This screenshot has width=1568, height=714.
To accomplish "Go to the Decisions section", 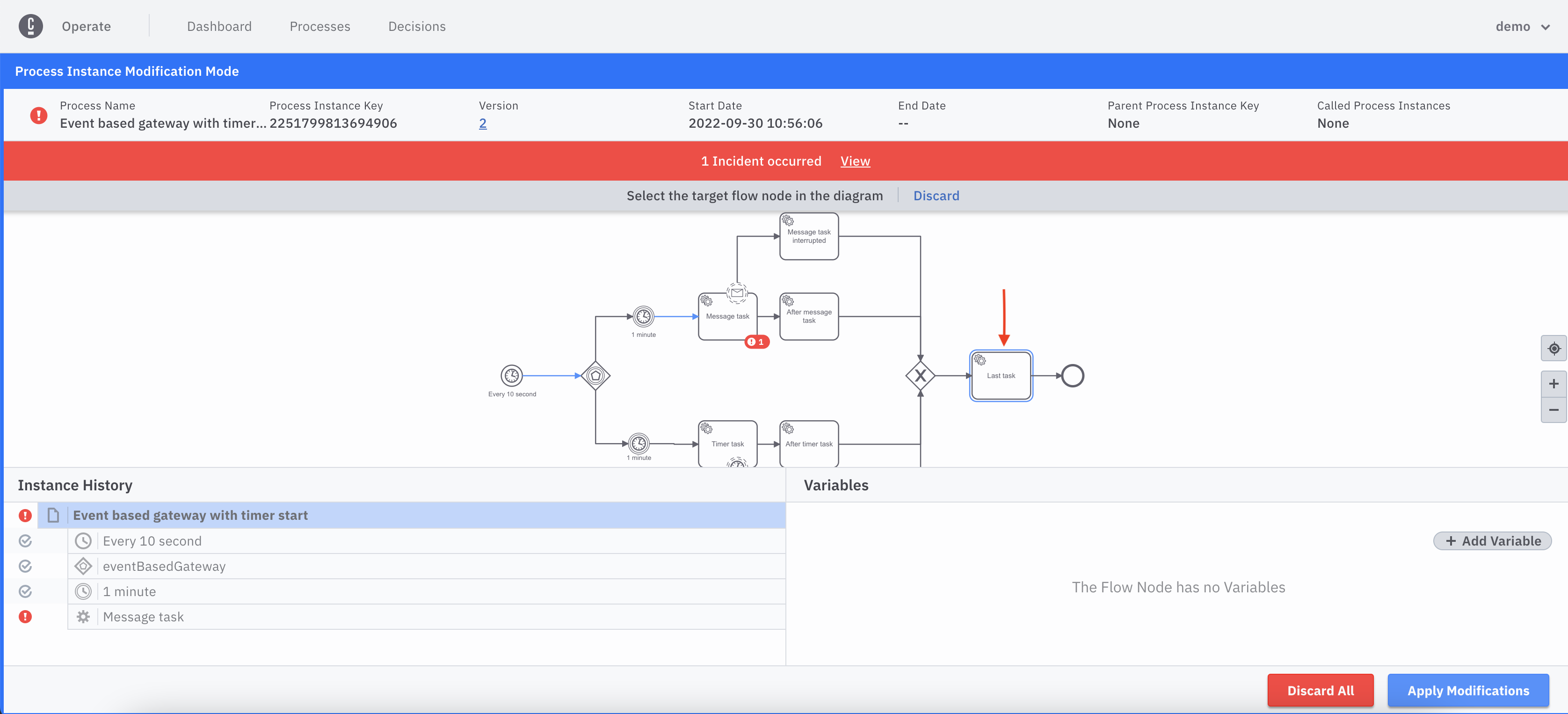I will (416, 26).
